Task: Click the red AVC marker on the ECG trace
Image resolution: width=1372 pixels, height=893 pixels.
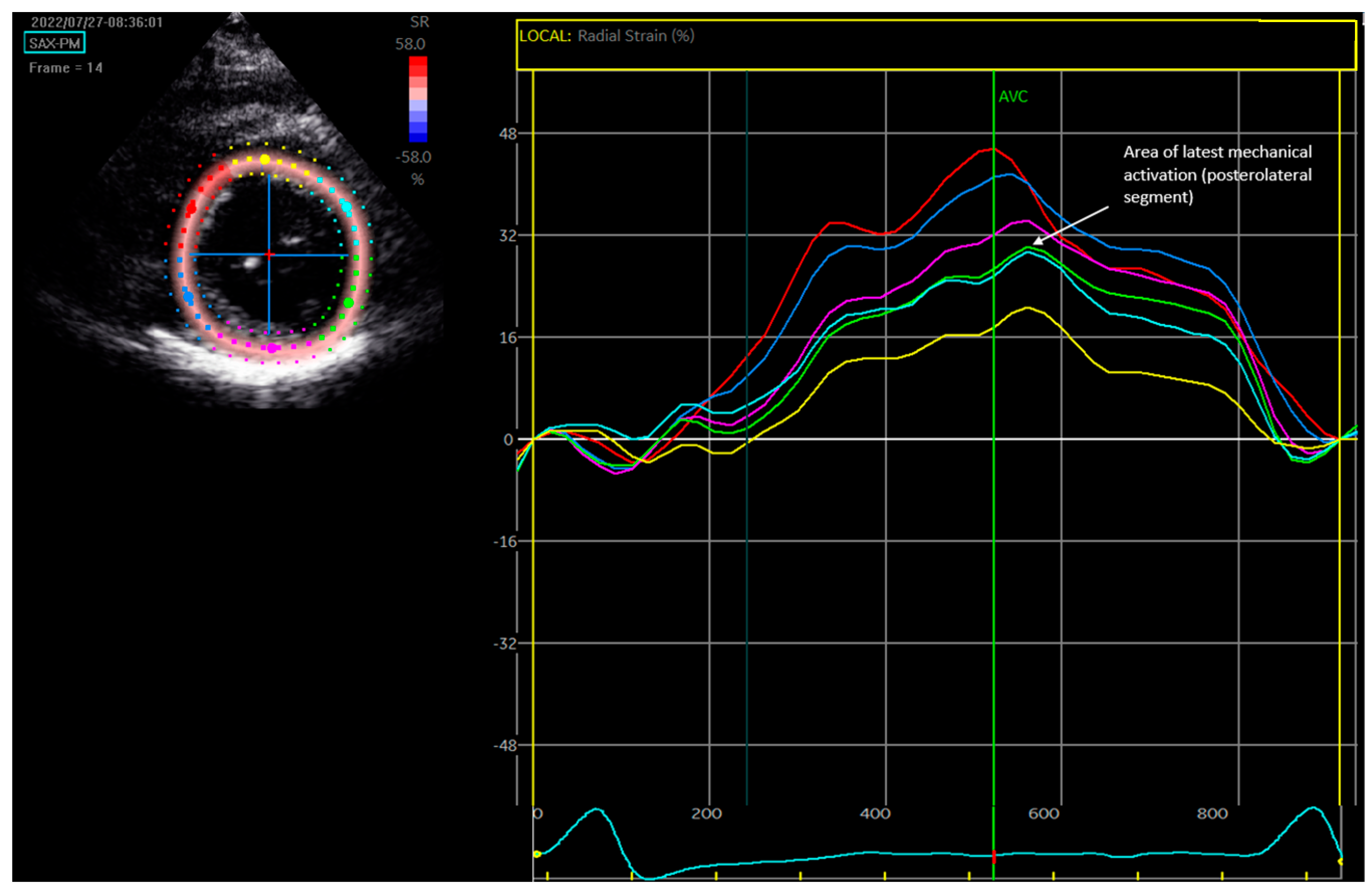Action: [994, 857]
